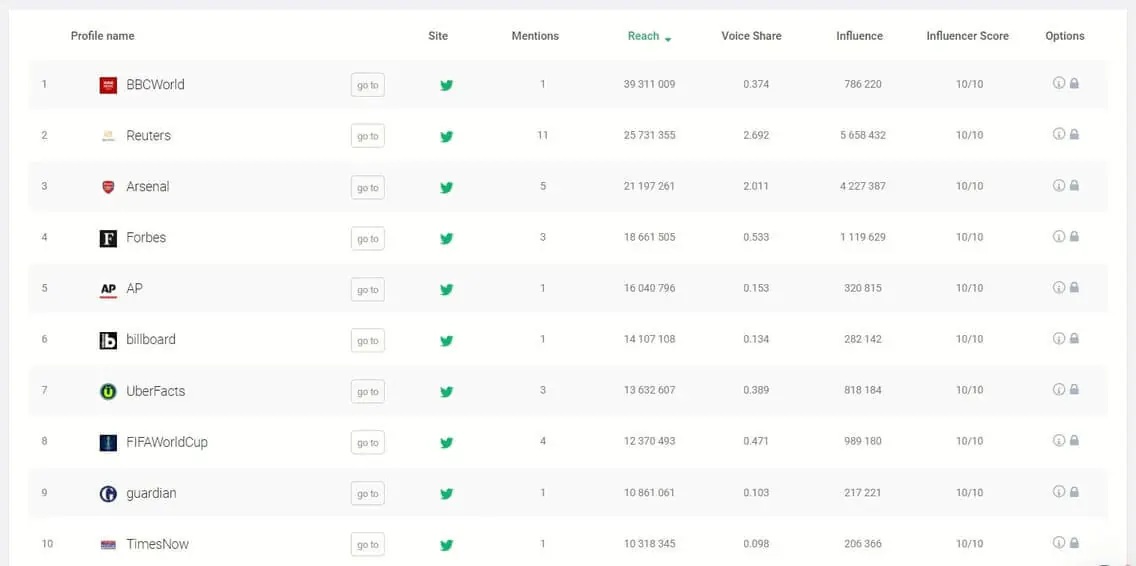
Task: Click the 'go to' button for UberFacts
Action: (x=367, y=391)
